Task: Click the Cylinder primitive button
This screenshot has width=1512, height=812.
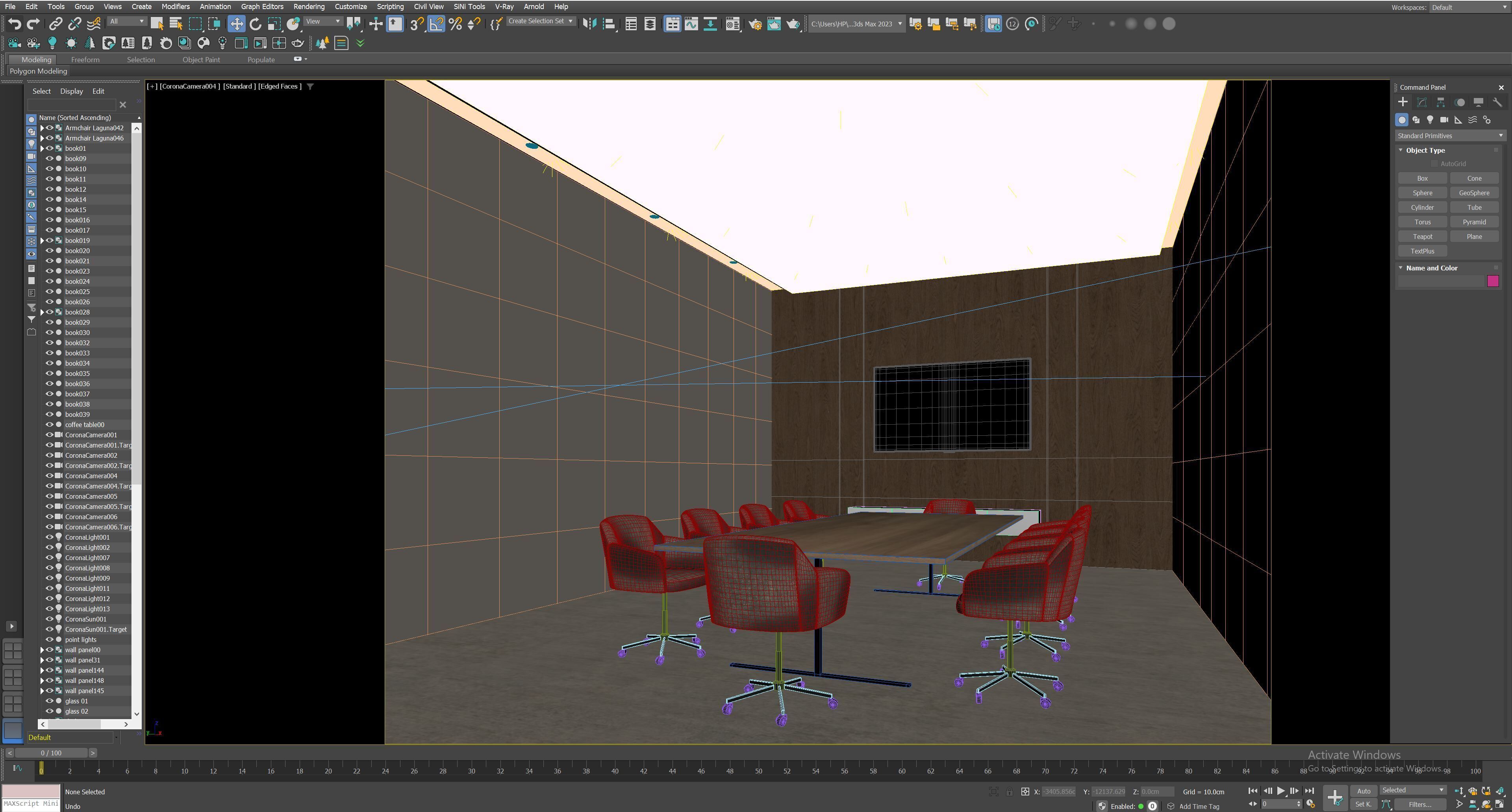Action: [1422, 207]
